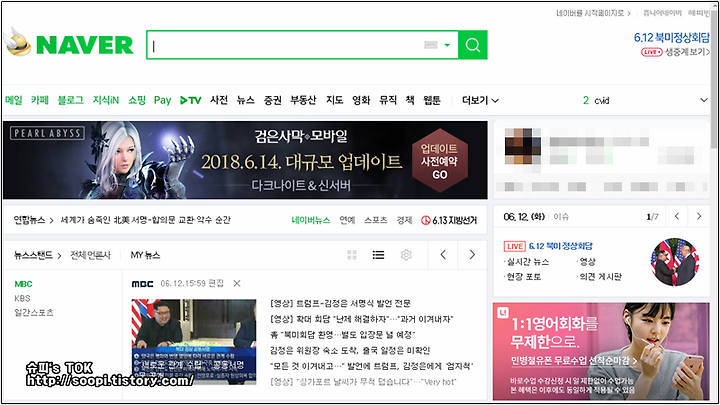Click the winged hat icon beside NAVER
This screenshot has width=720, height=405.
18,42
